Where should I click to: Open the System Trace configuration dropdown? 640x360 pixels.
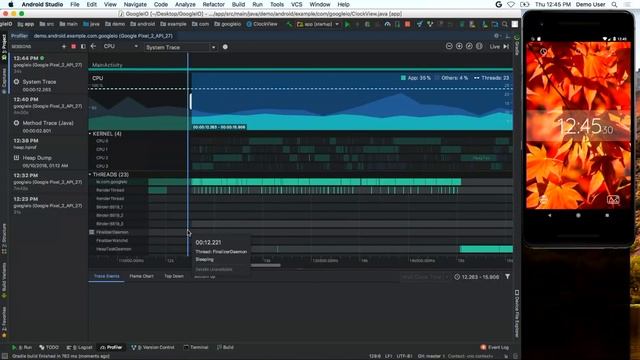(180, 47)
